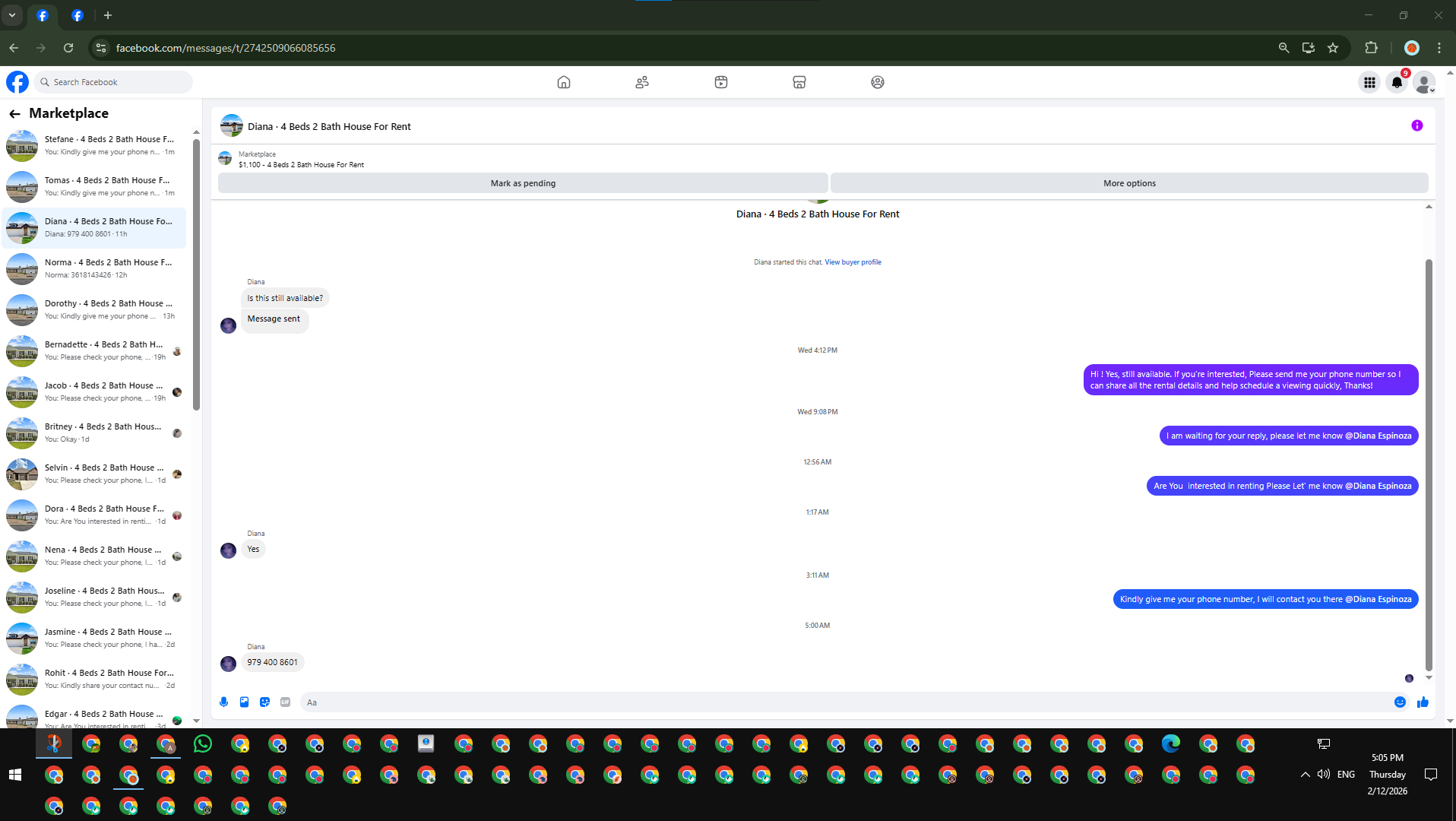Viewport: 1456px width, 821px height.
Task: Open the Marketplace storefront icon
Action: coord(799,82)
